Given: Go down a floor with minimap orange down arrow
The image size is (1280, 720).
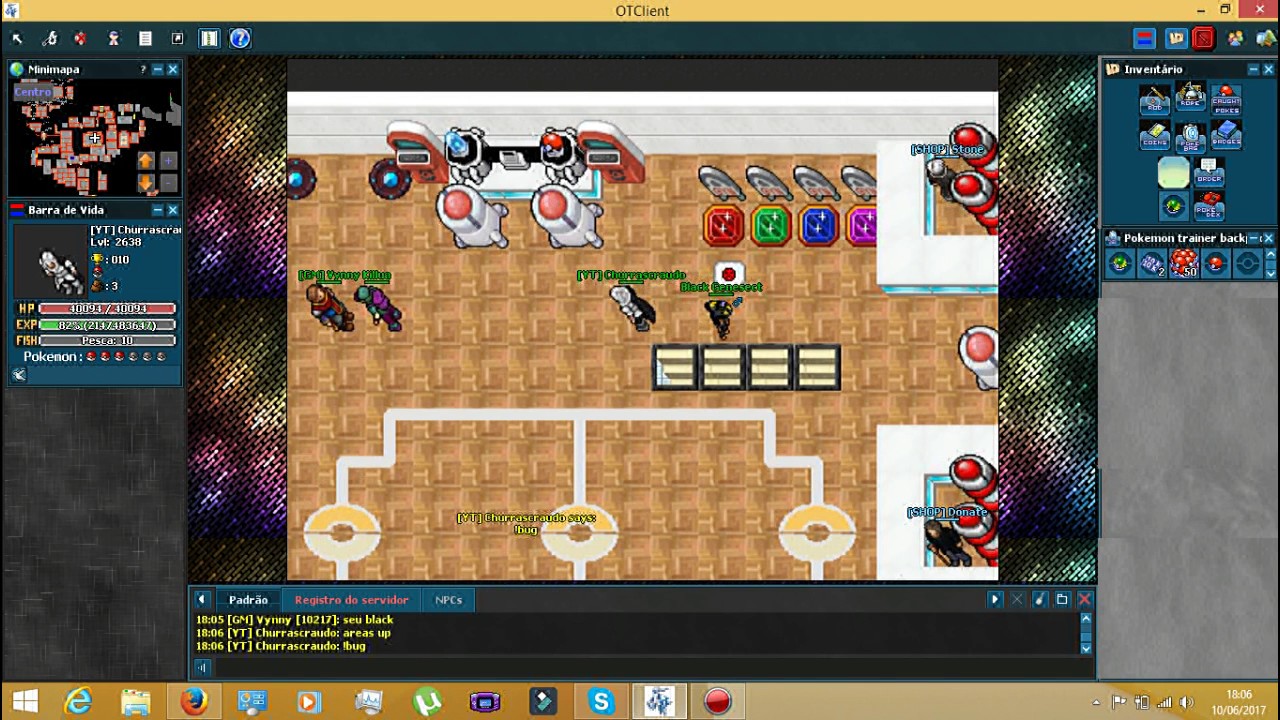Looking at the screenshot, I should [146, 183].
